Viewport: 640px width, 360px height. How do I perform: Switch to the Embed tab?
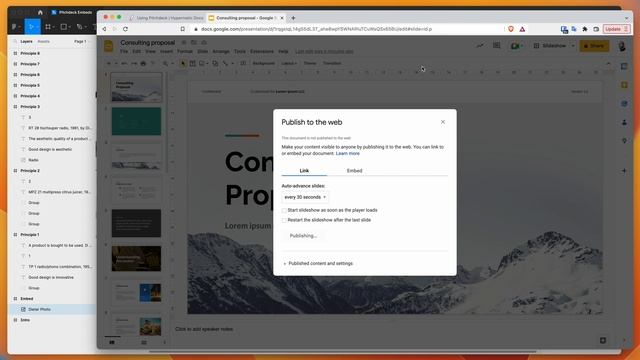354,171
